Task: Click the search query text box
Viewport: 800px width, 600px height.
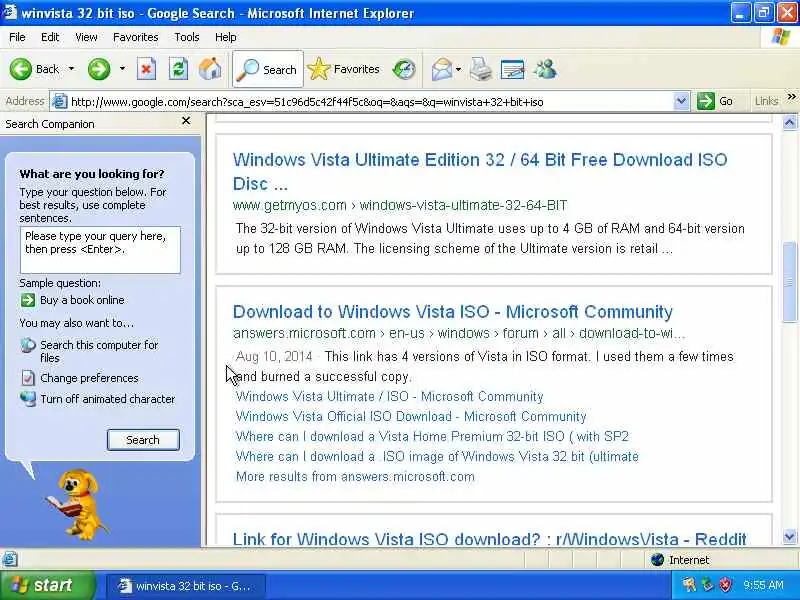Action: (100, 250)
